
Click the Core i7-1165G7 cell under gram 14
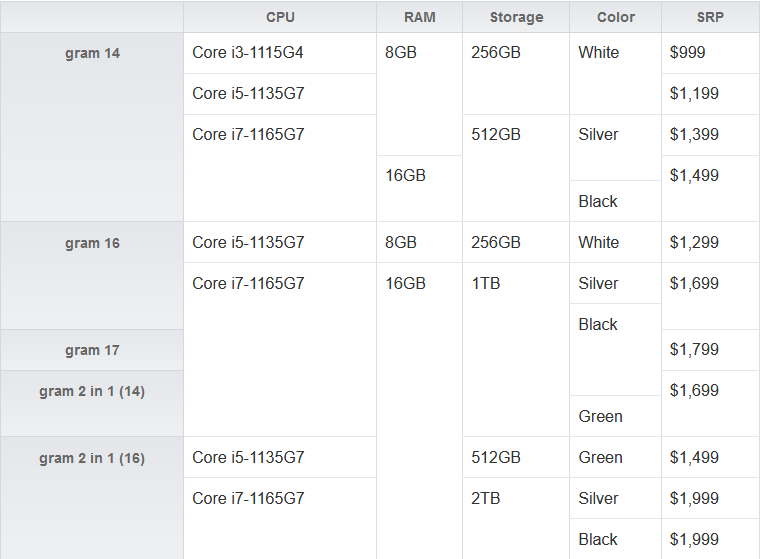(248, 135)
